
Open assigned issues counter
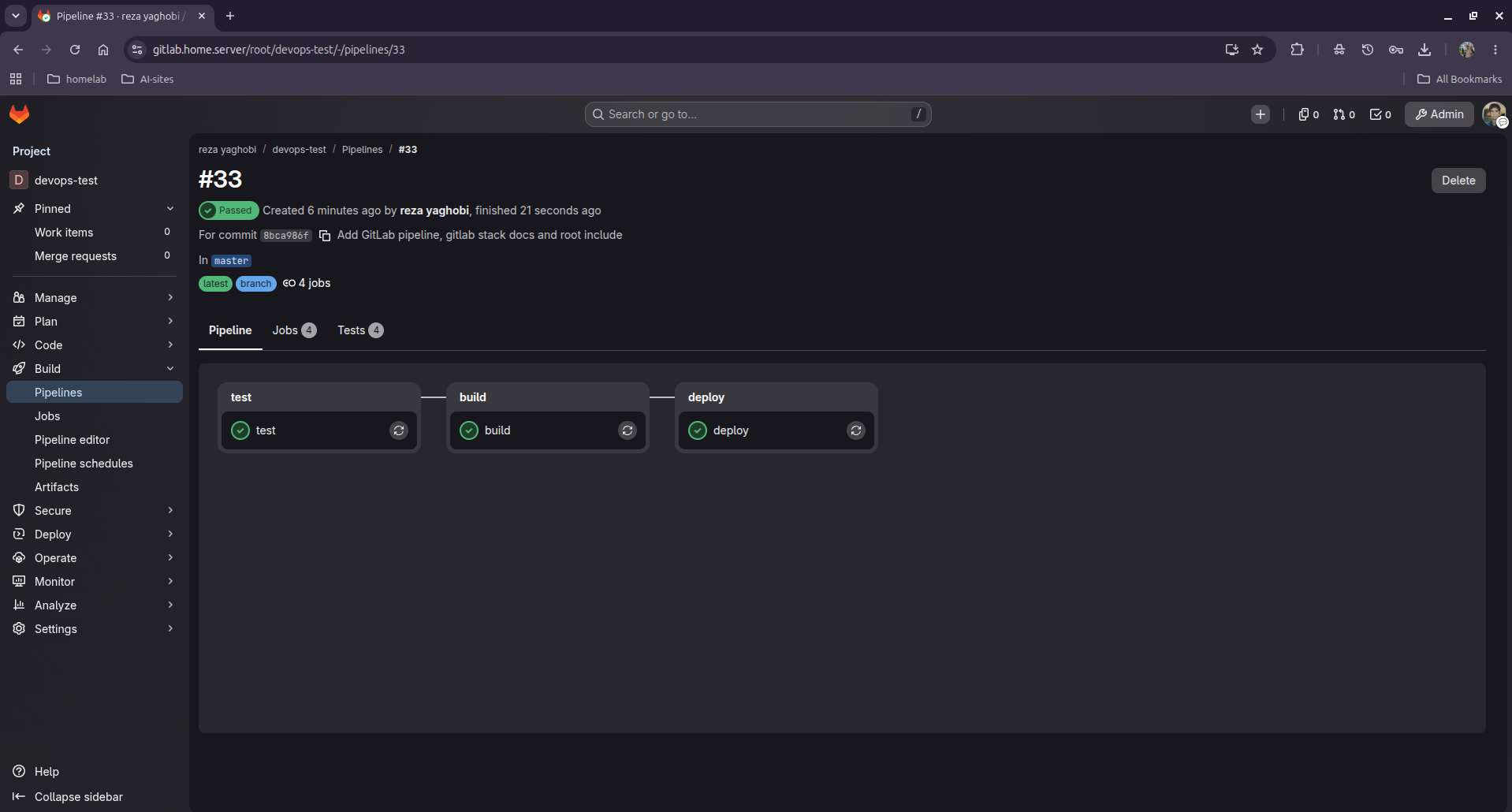tap(1309, 114)
